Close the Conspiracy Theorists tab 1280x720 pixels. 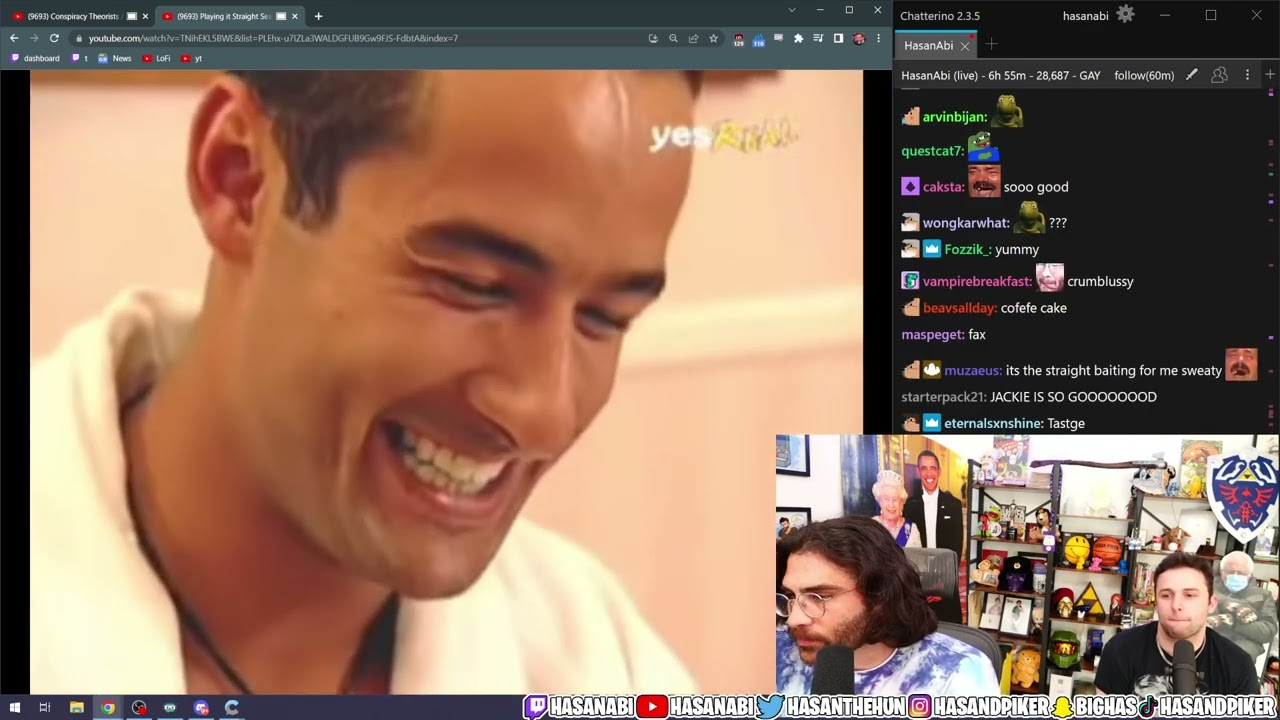145,16
